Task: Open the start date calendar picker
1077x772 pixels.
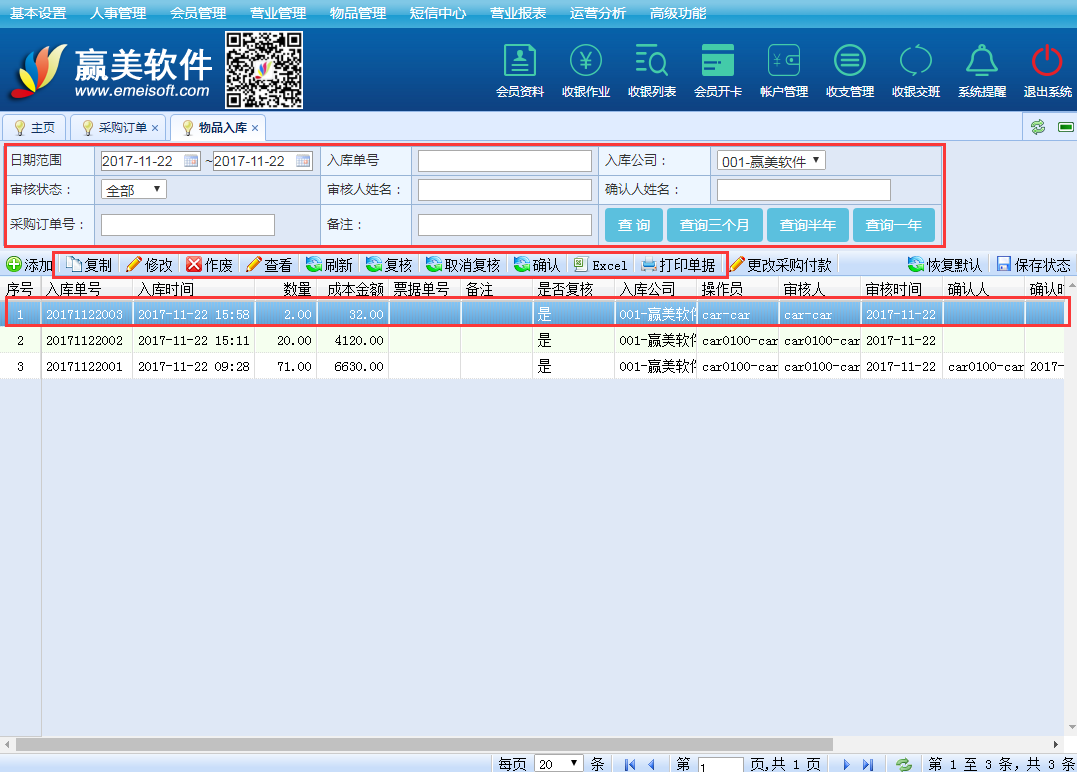Action: pos(191,161)
